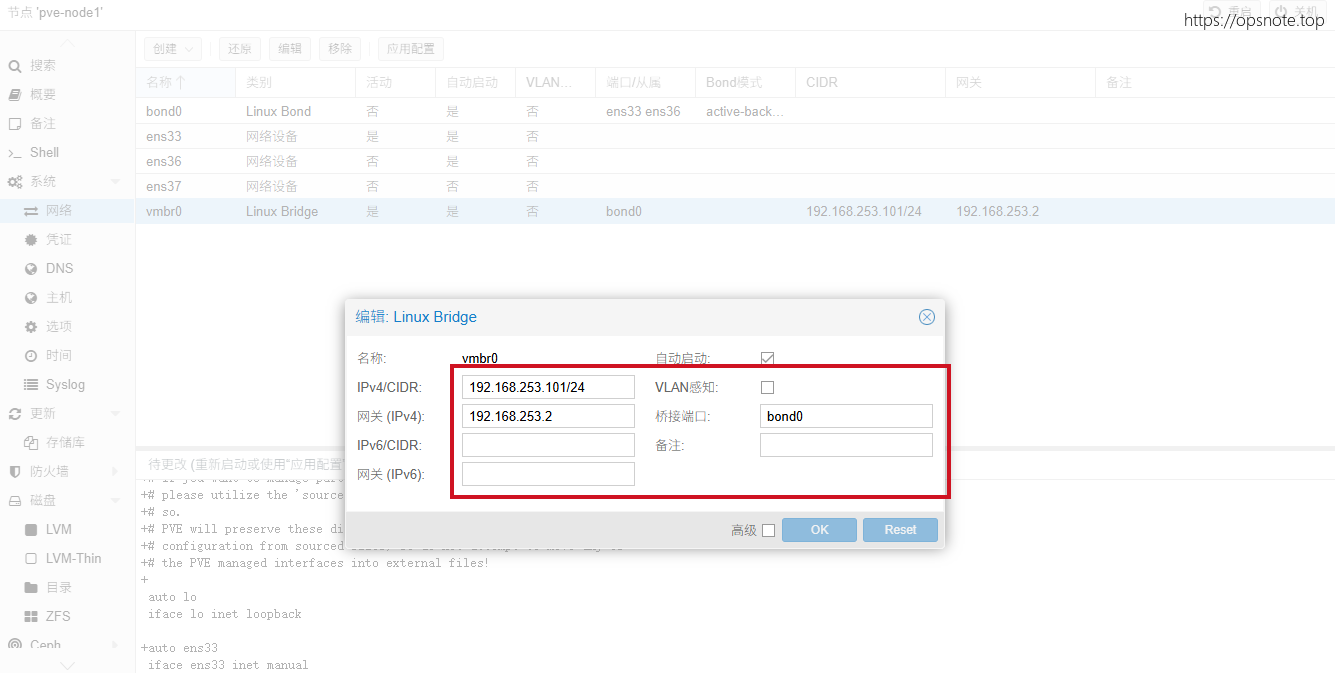
Task: Open the Shell console icon
Action: pyautogui.click(x=15, y=153)
